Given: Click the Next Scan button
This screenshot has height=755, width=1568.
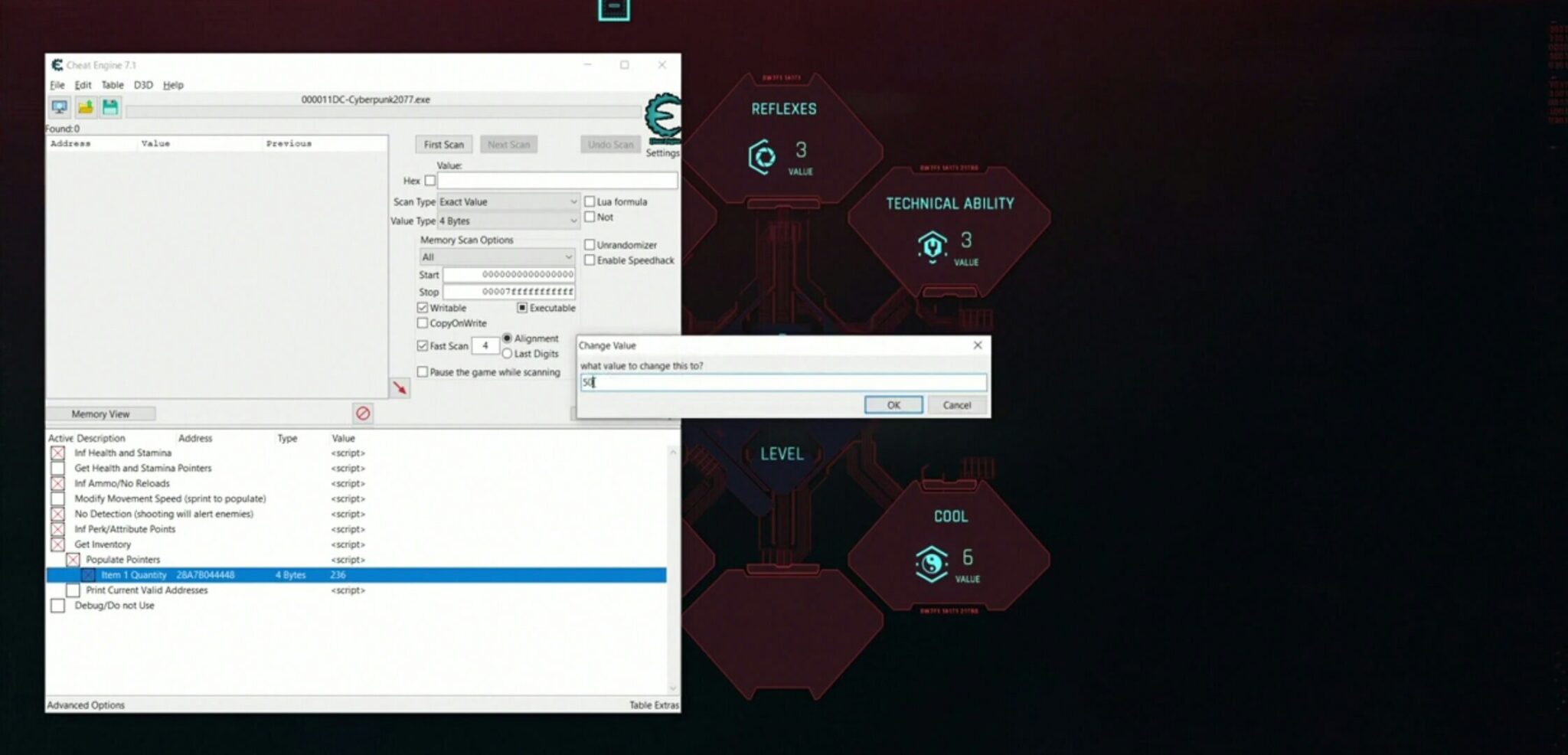Looking at the screenshot, I should coord(509,144).
